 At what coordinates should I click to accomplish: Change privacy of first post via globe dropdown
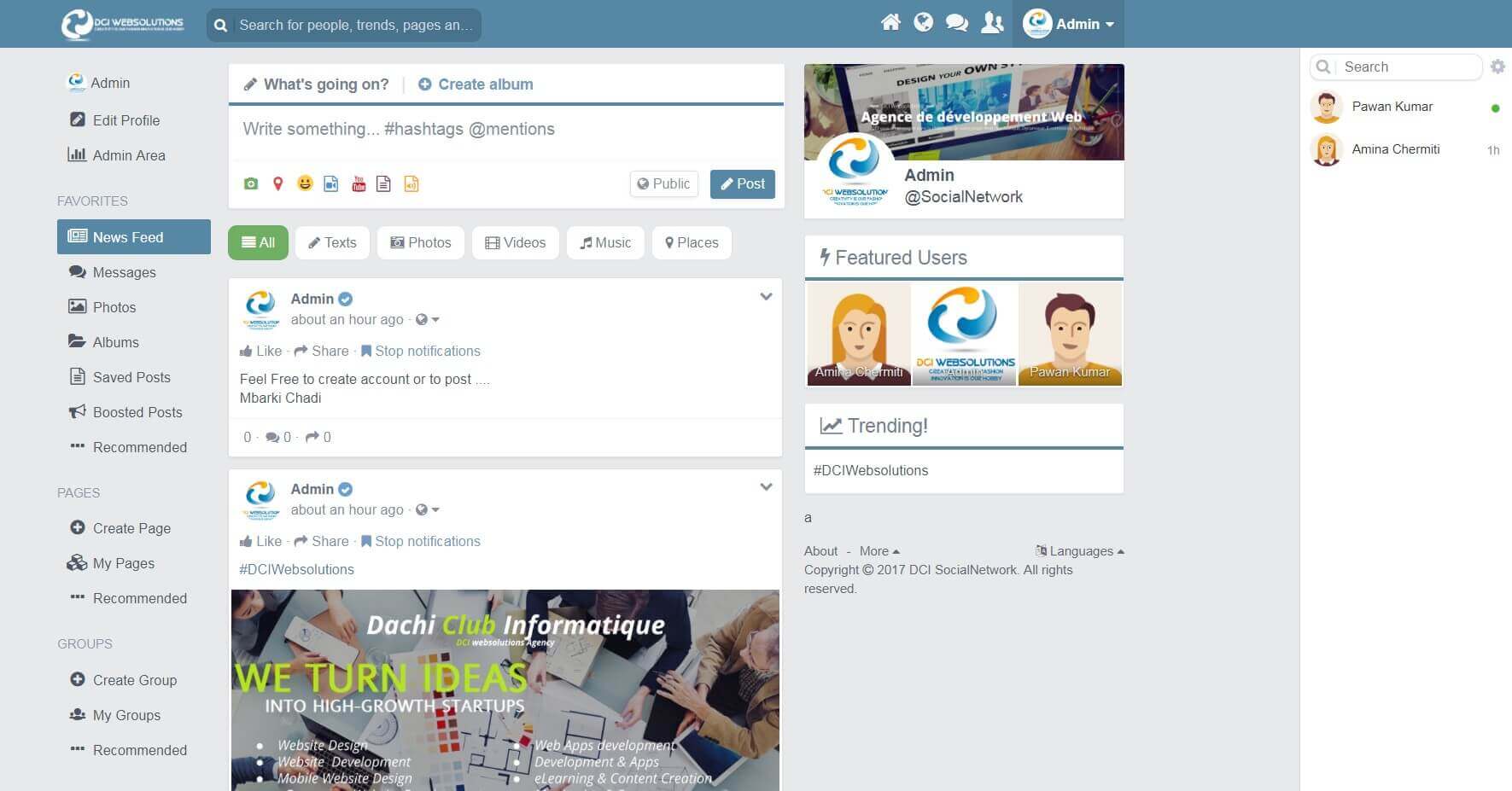[428, 319]
